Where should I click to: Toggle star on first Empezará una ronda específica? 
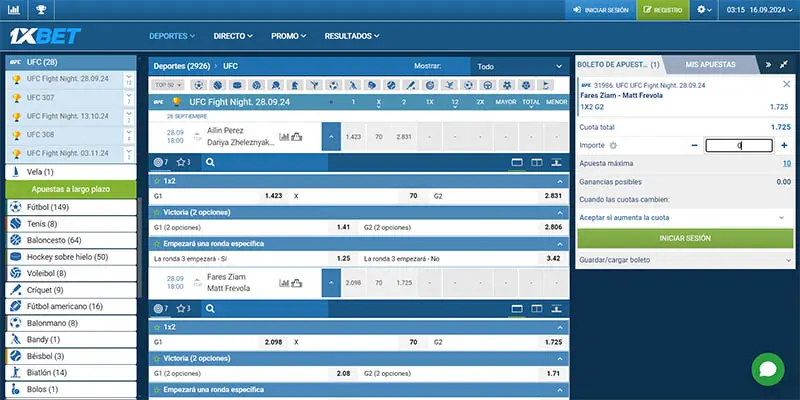[157, 244]
